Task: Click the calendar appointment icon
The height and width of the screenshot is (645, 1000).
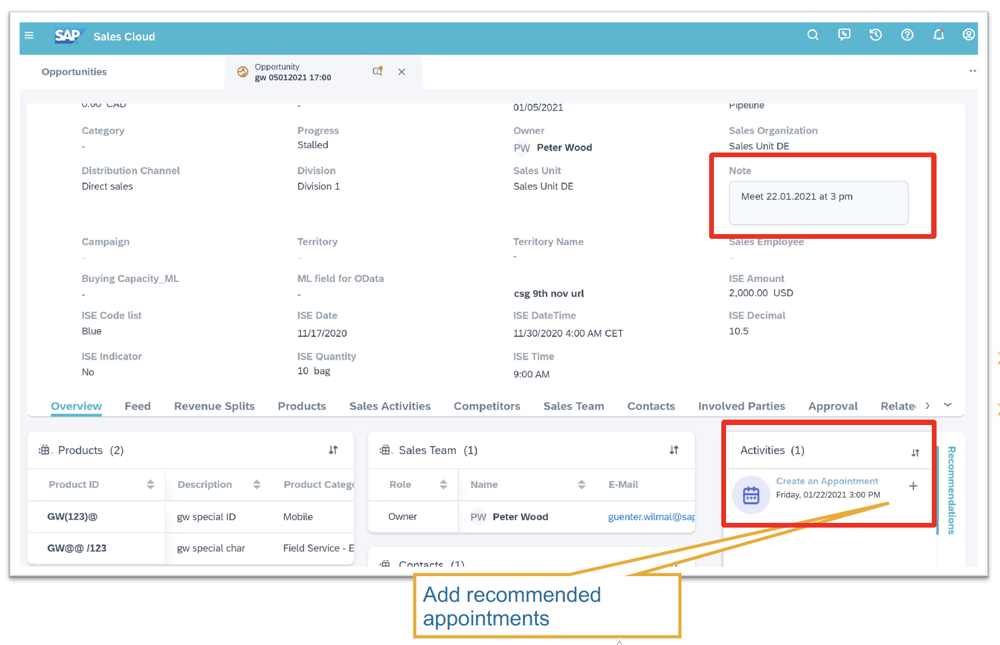Action: pos(751,495)
